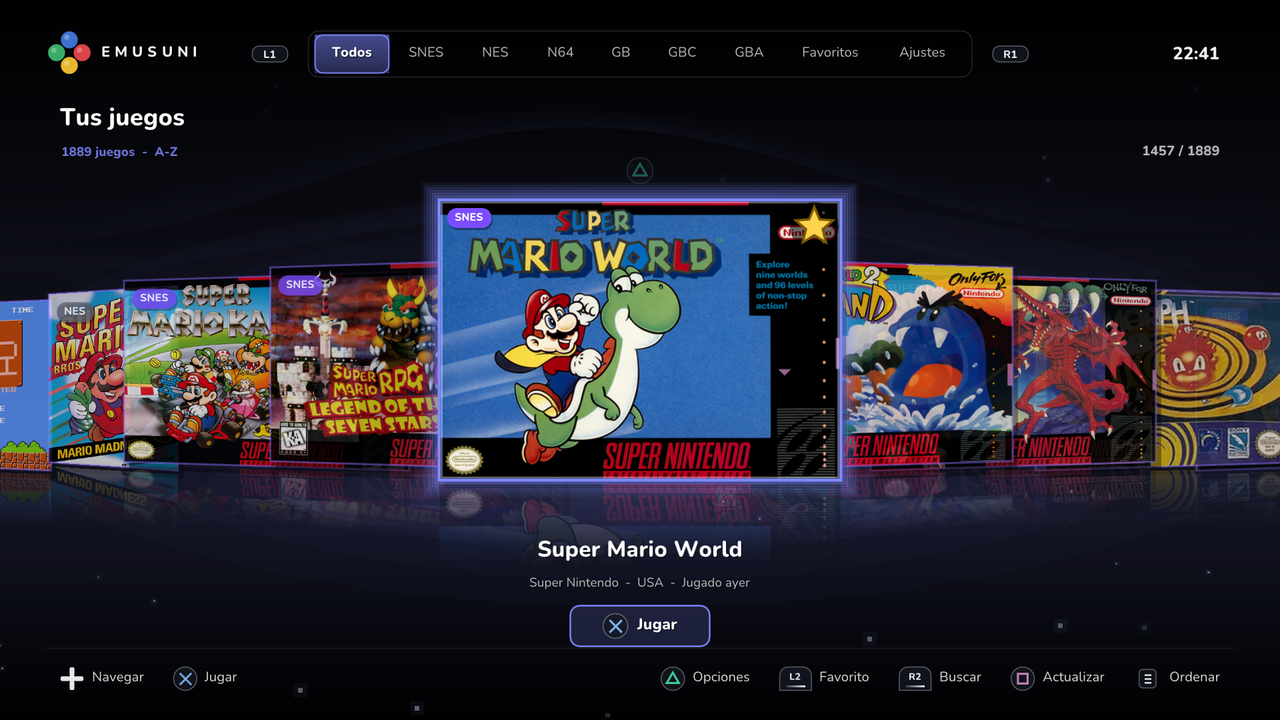
Task: Click the Super Mario World title text
Action: 640,549
